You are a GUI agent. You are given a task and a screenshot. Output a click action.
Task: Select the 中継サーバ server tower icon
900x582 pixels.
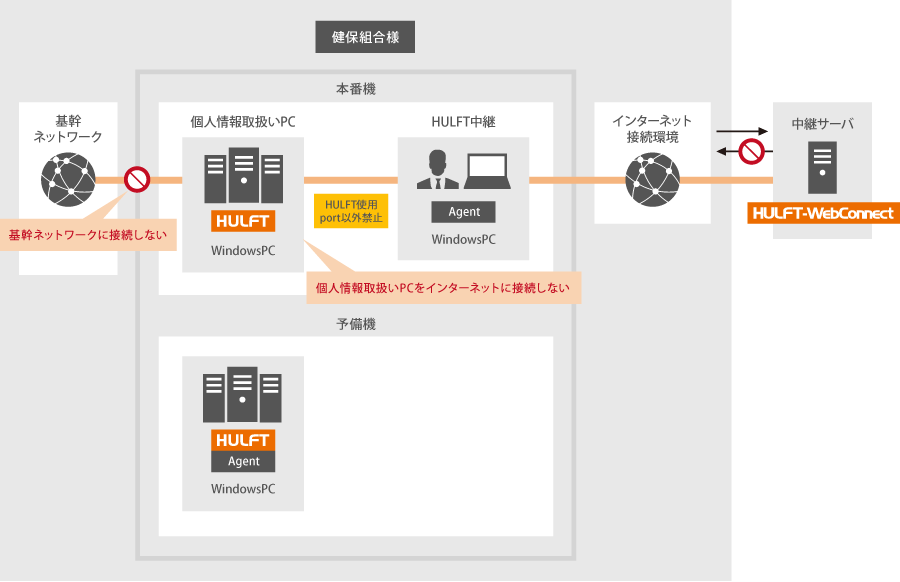[x=822, y=167]
